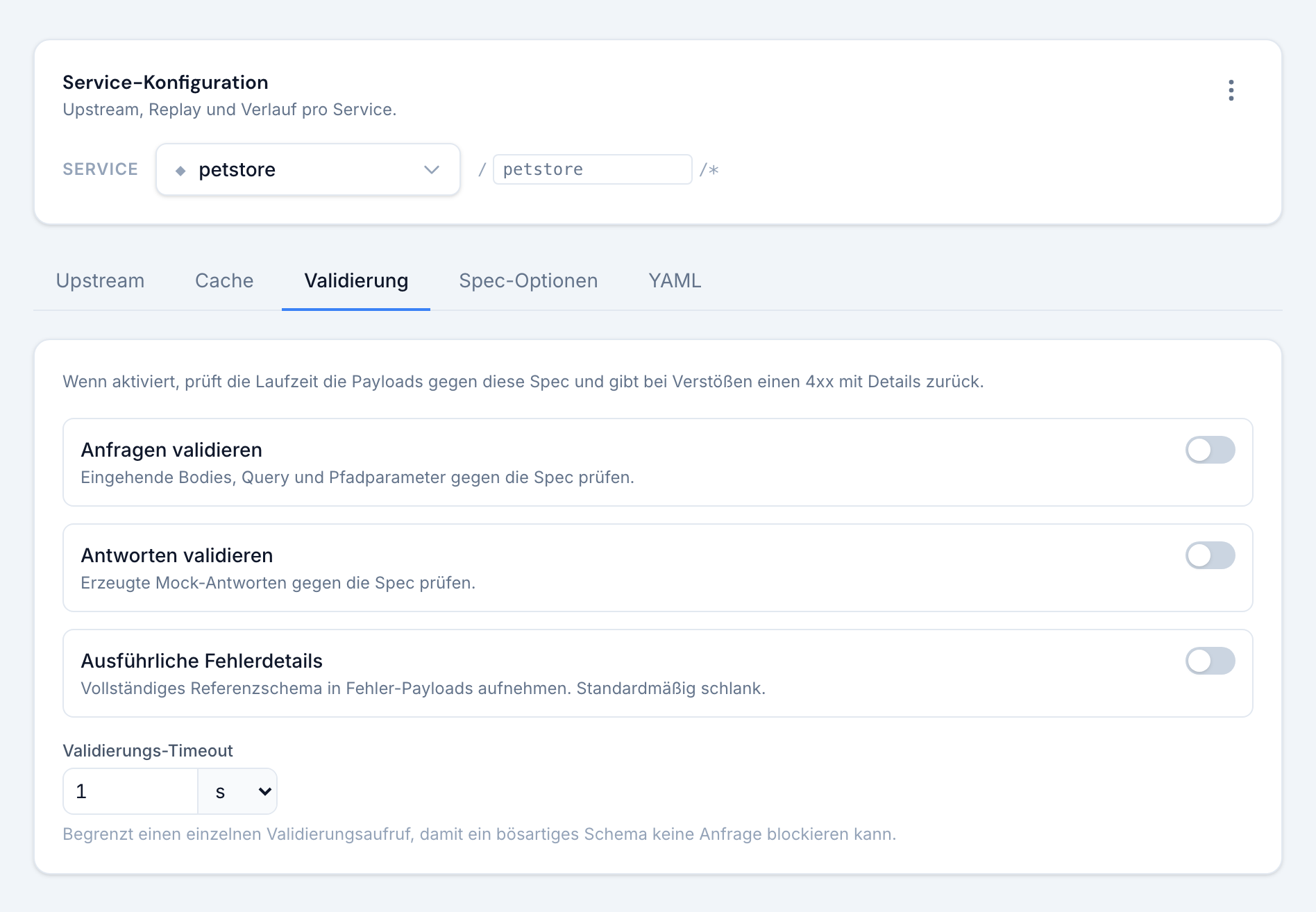This screenshot has height=912, width=1316.
Task: Click the Validierungs-Timeout number field
Action: point(130,791)
